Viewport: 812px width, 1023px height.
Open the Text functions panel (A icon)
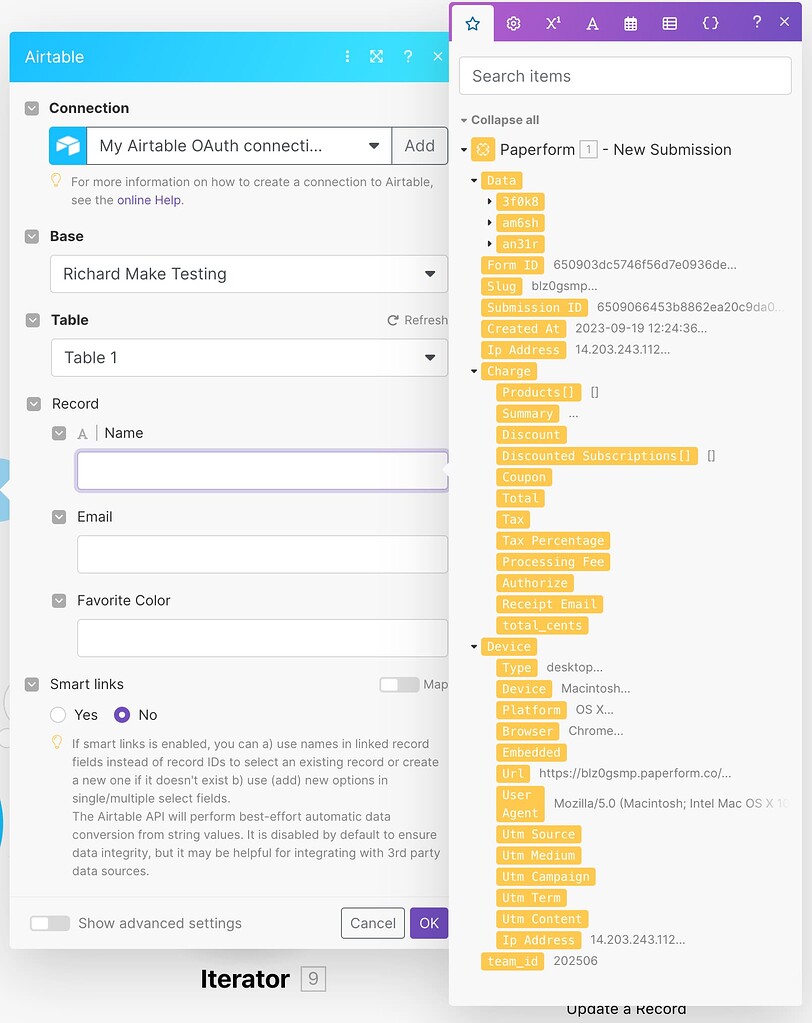(592, 23)
